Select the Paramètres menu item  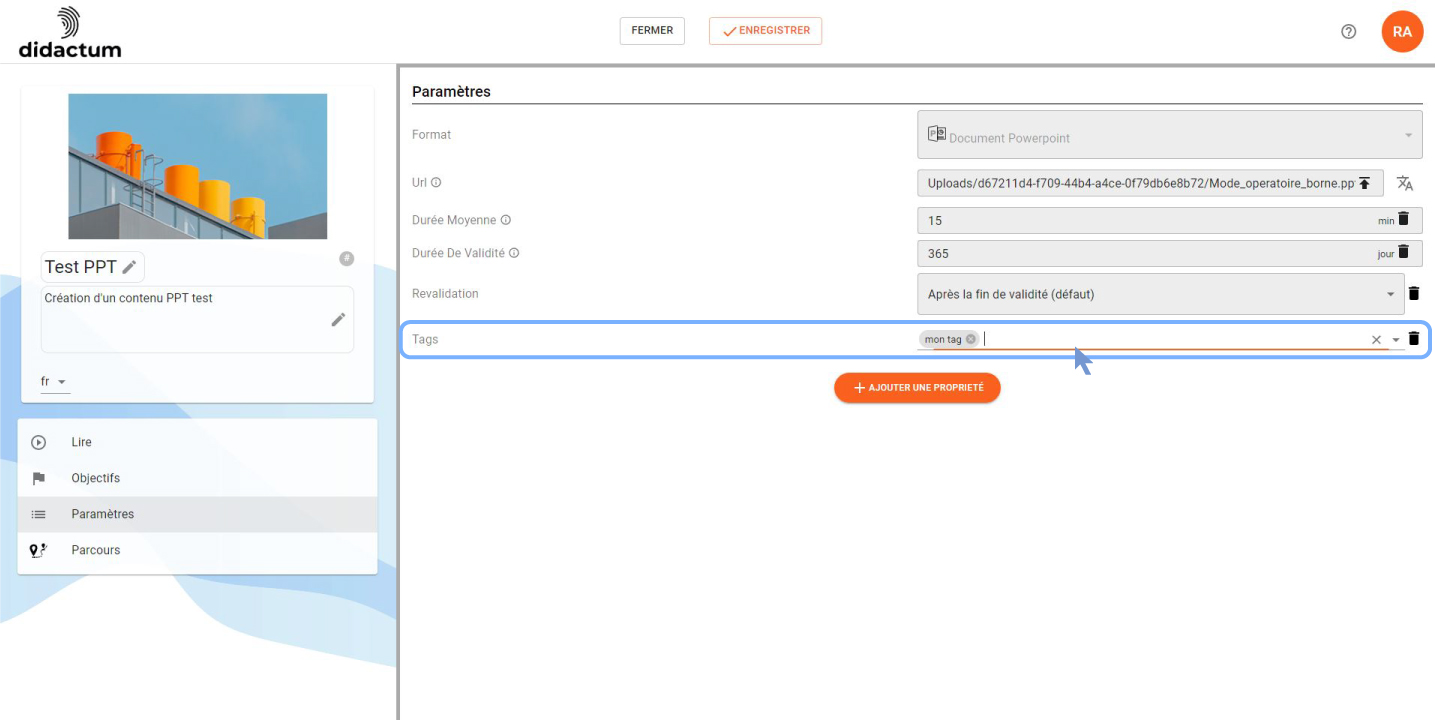(197, 514)
